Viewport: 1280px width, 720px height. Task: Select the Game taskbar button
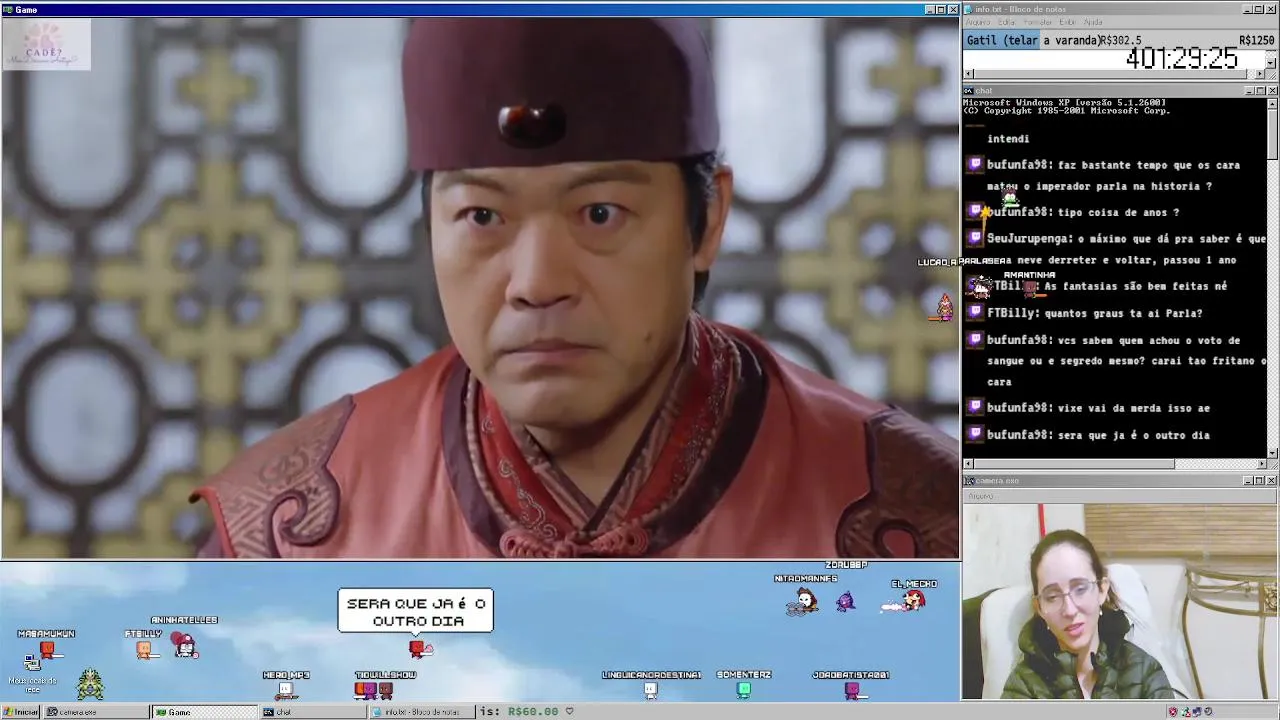click(x=204, y=712)
